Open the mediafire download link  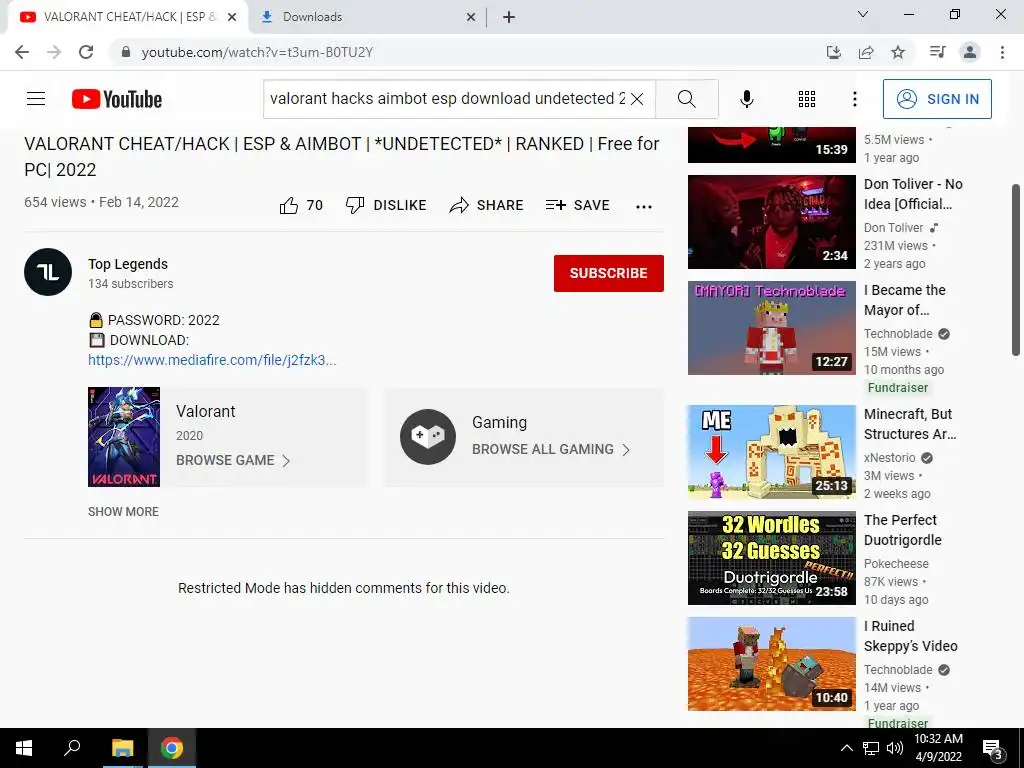coord(212,360)
